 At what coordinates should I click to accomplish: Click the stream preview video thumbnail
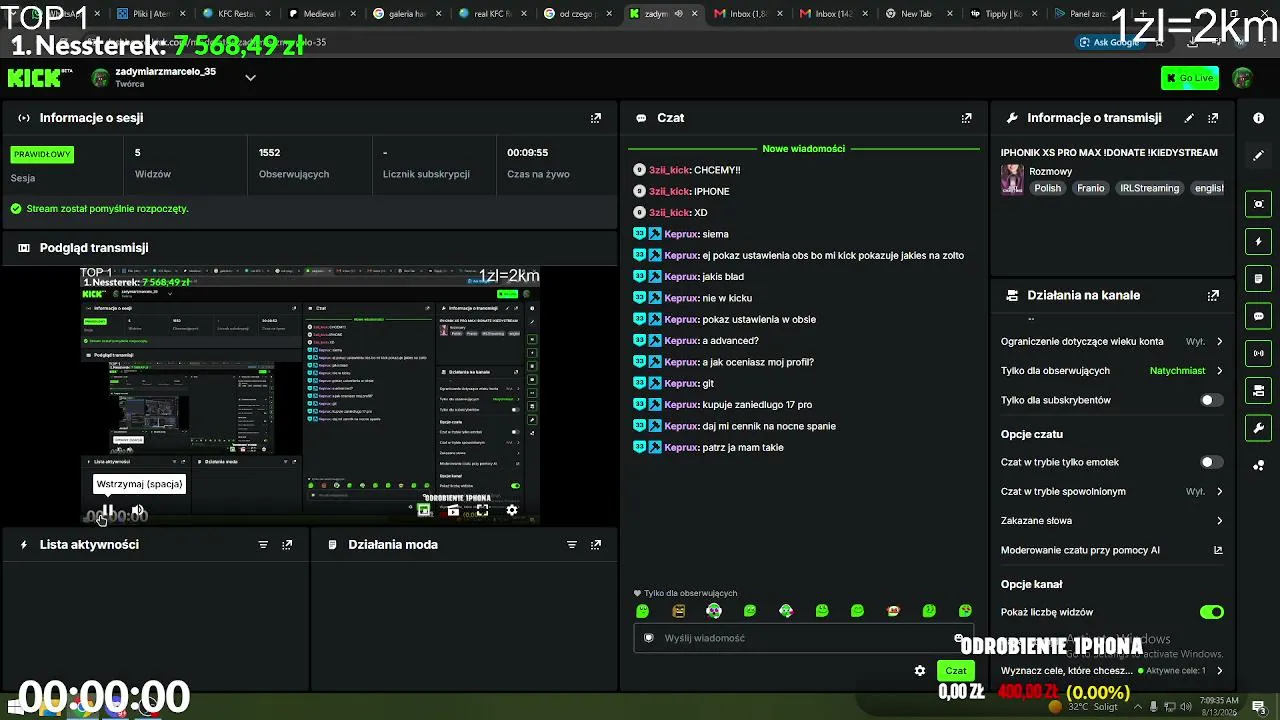pos(310,395)
